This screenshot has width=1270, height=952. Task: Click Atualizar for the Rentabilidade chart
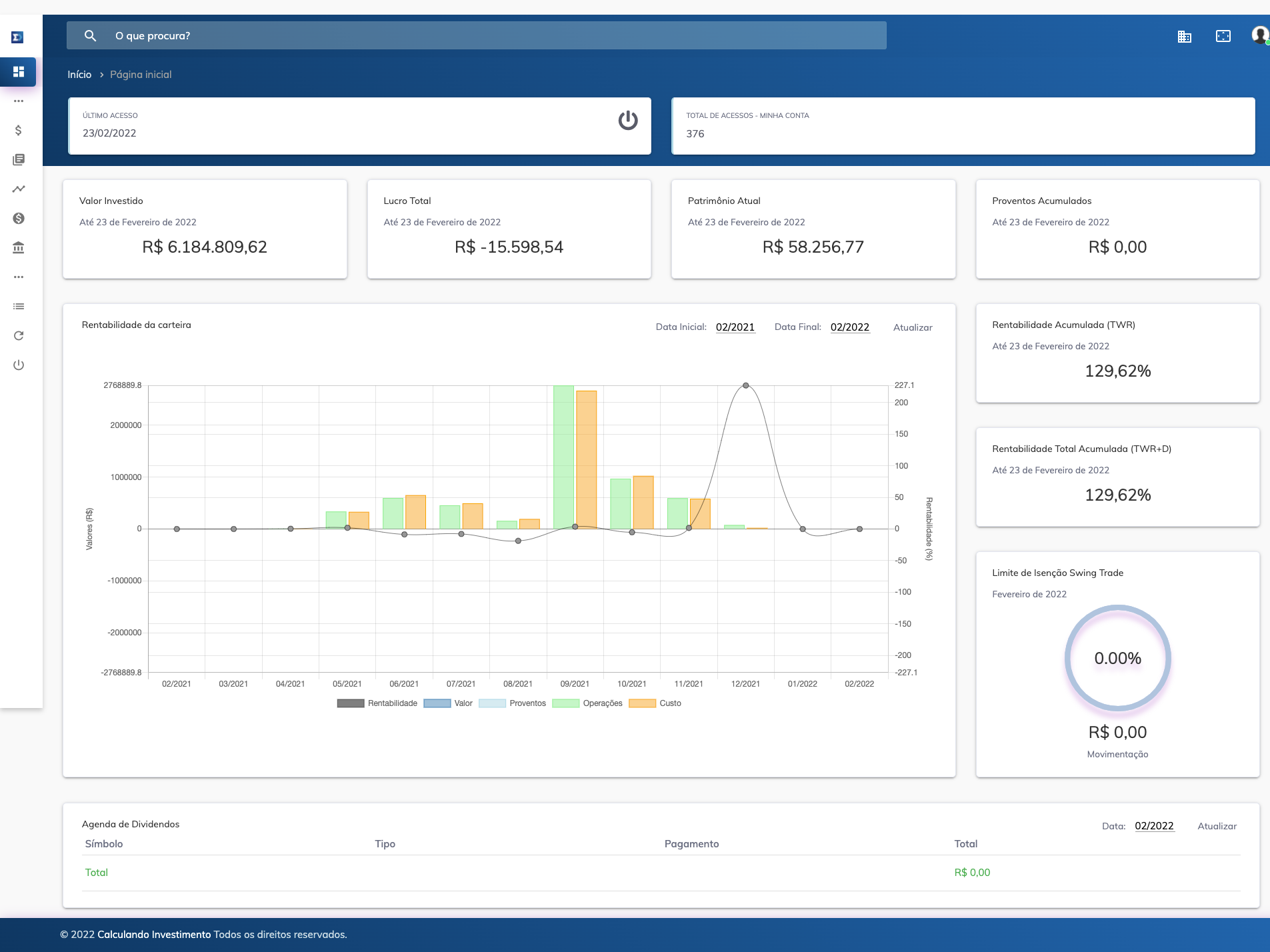913,327
